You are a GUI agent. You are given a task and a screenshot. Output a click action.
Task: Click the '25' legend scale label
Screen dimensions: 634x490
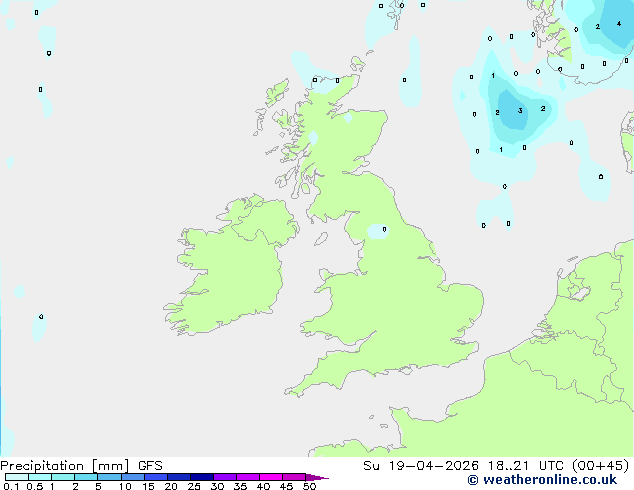coord(194,486)
